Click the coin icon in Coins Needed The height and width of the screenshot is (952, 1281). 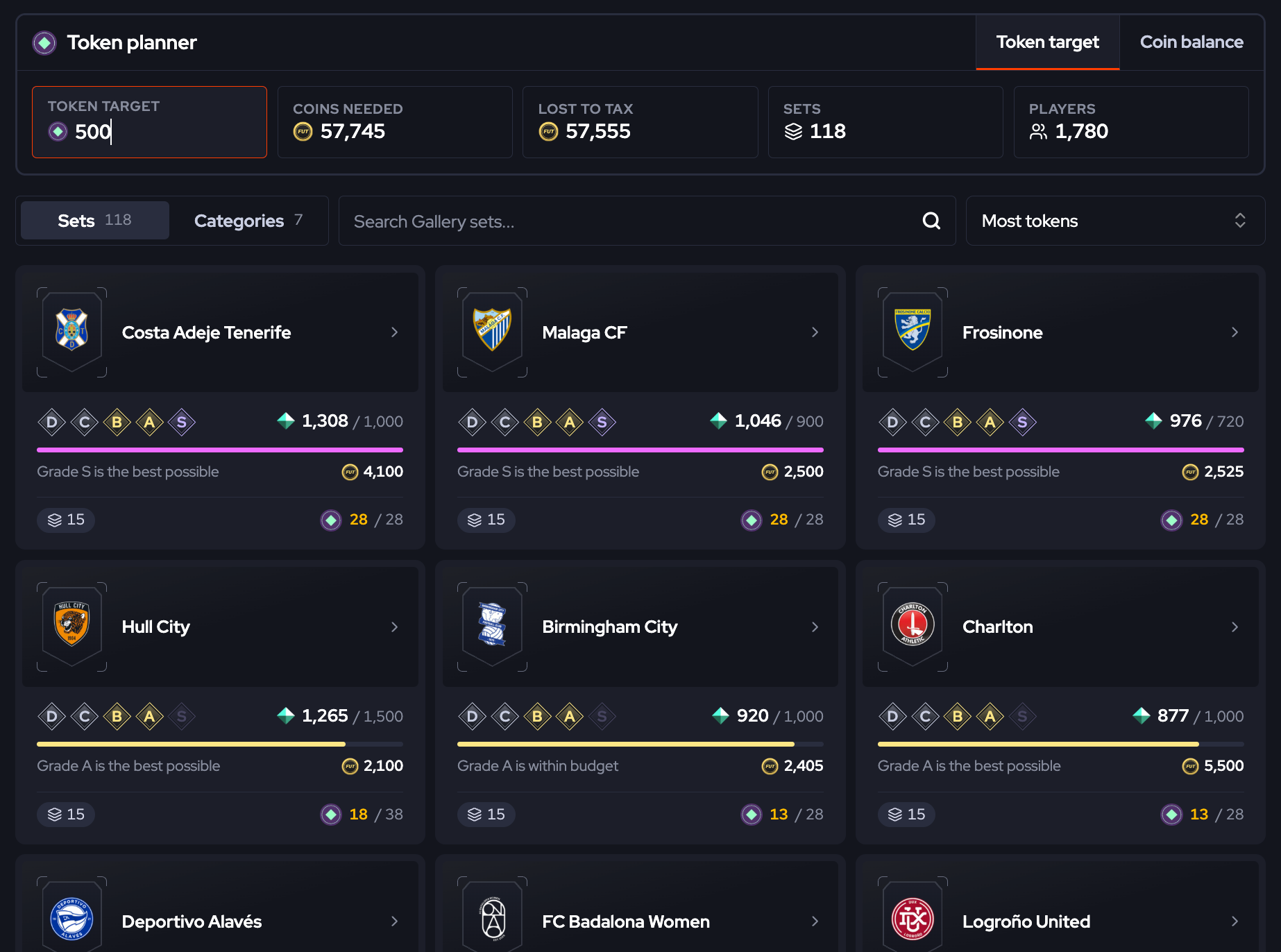click(303, 131)
